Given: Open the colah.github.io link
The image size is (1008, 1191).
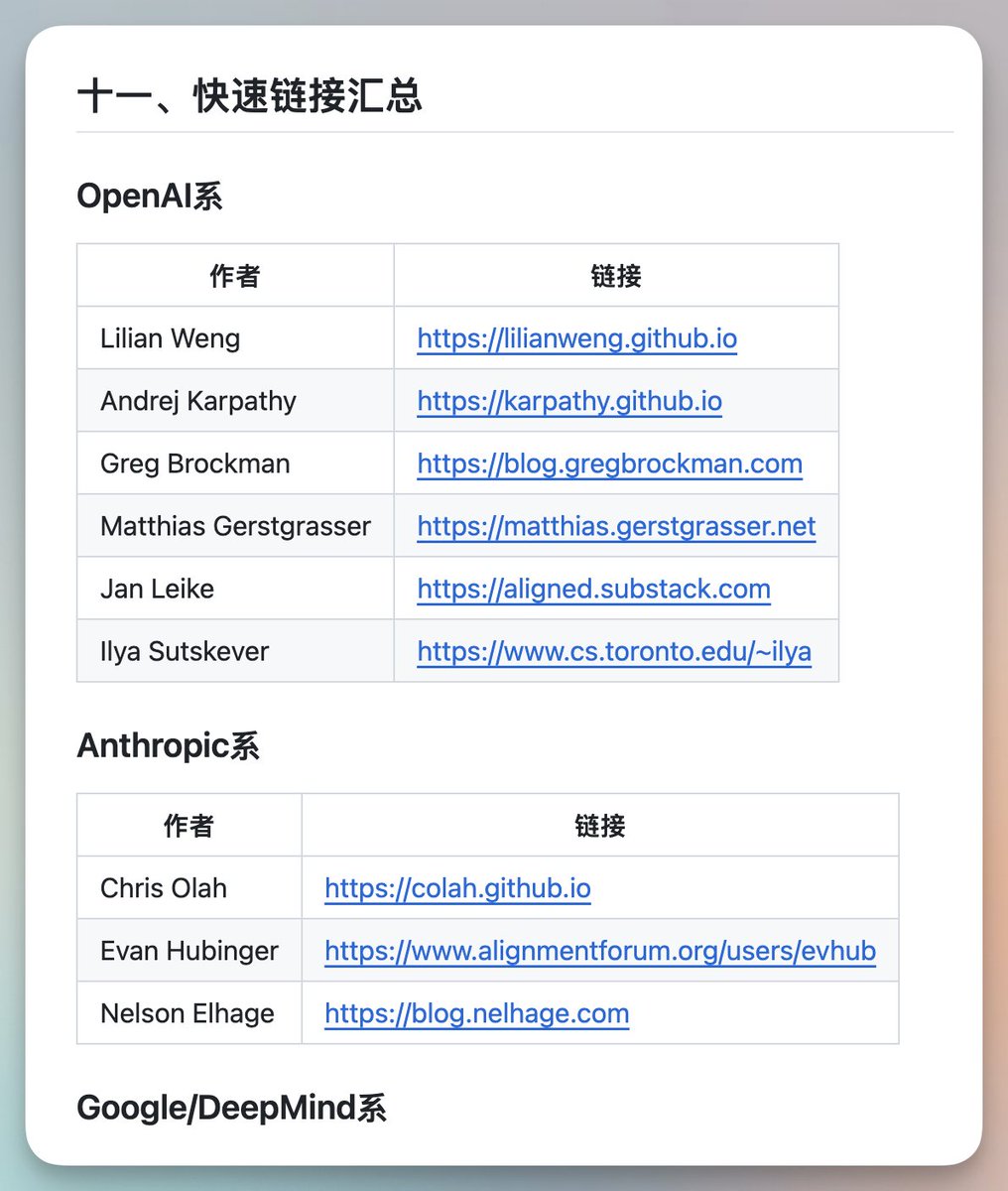Looking at the screenshot, I should (x=457, y=888).
